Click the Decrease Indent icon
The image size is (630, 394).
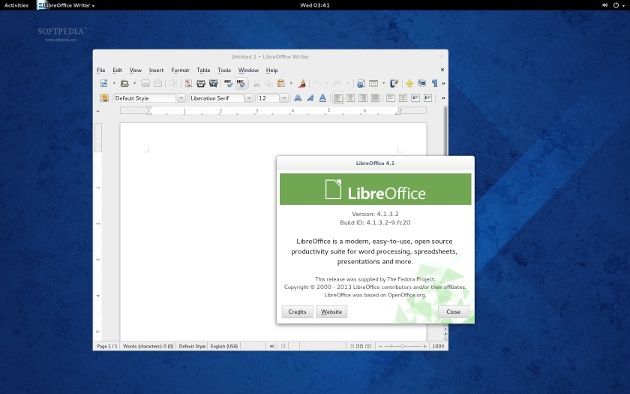415,98
